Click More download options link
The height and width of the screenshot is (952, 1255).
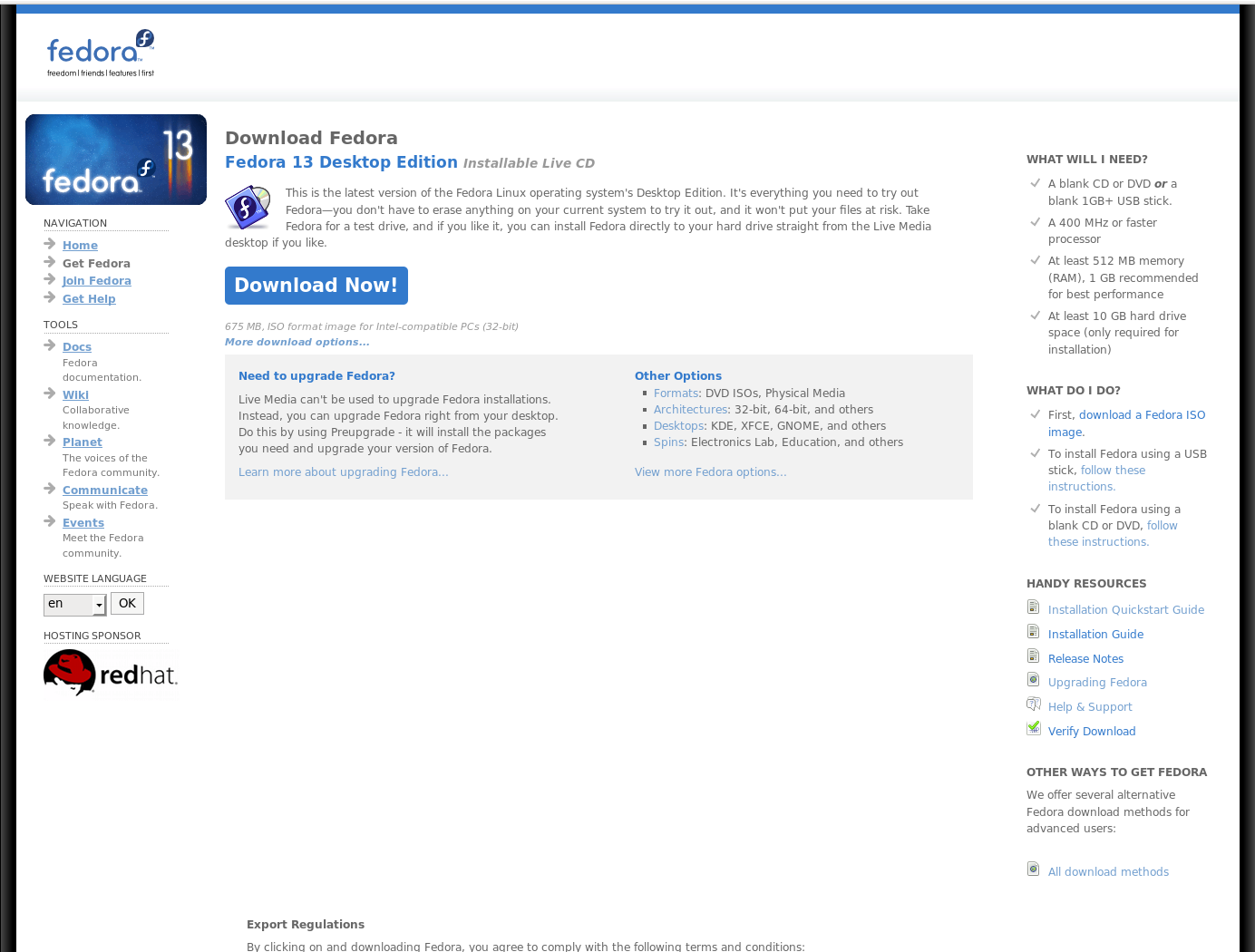coord(297,343)
